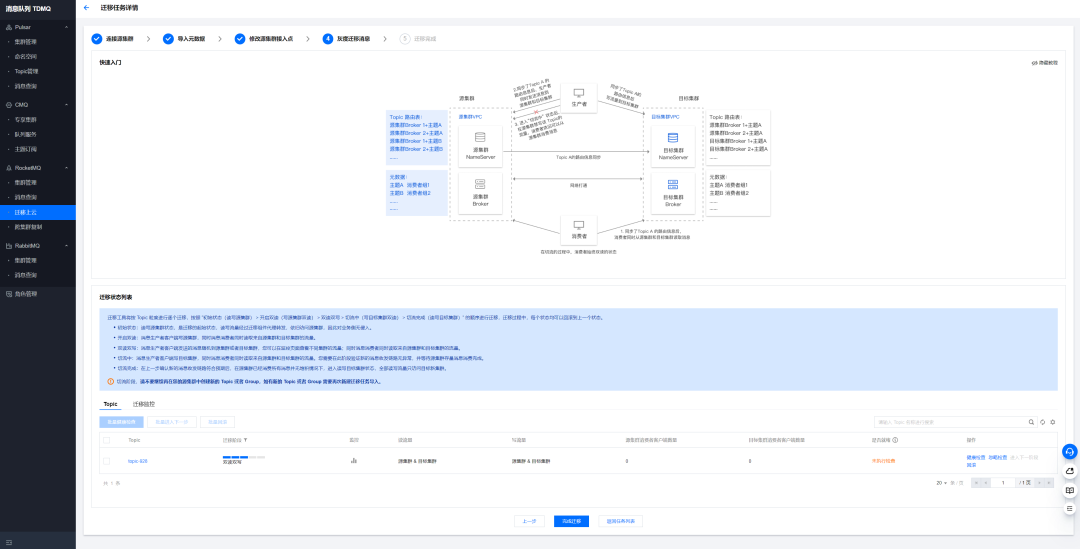Open 跨集群复制 under RocketMQ
The height and width of the screenshot is (549, 1080).
point(28,227)
